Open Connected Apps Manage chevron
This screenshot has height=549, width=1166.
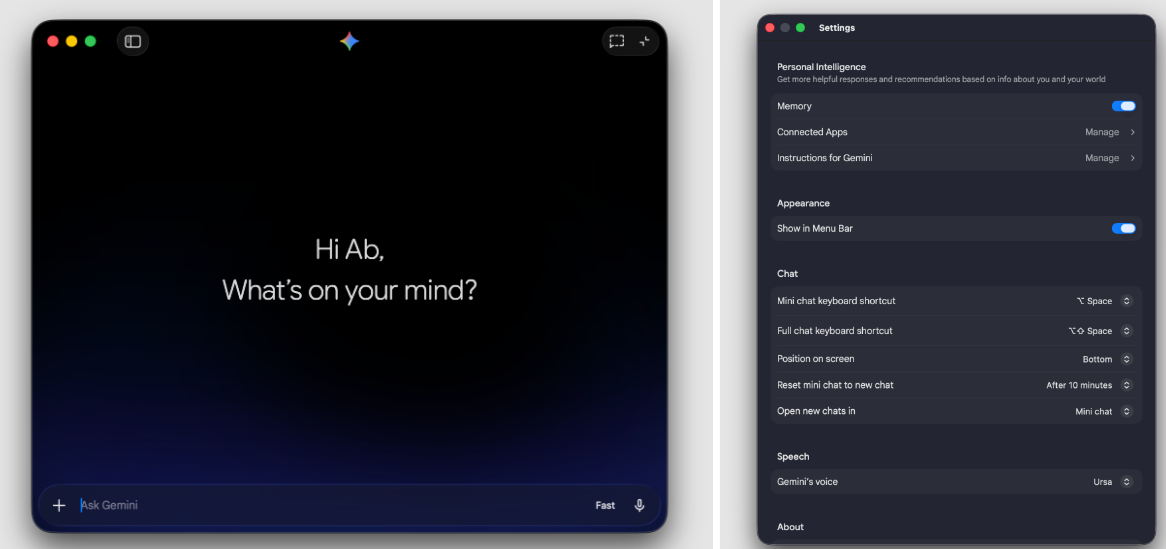[1132, 132]
